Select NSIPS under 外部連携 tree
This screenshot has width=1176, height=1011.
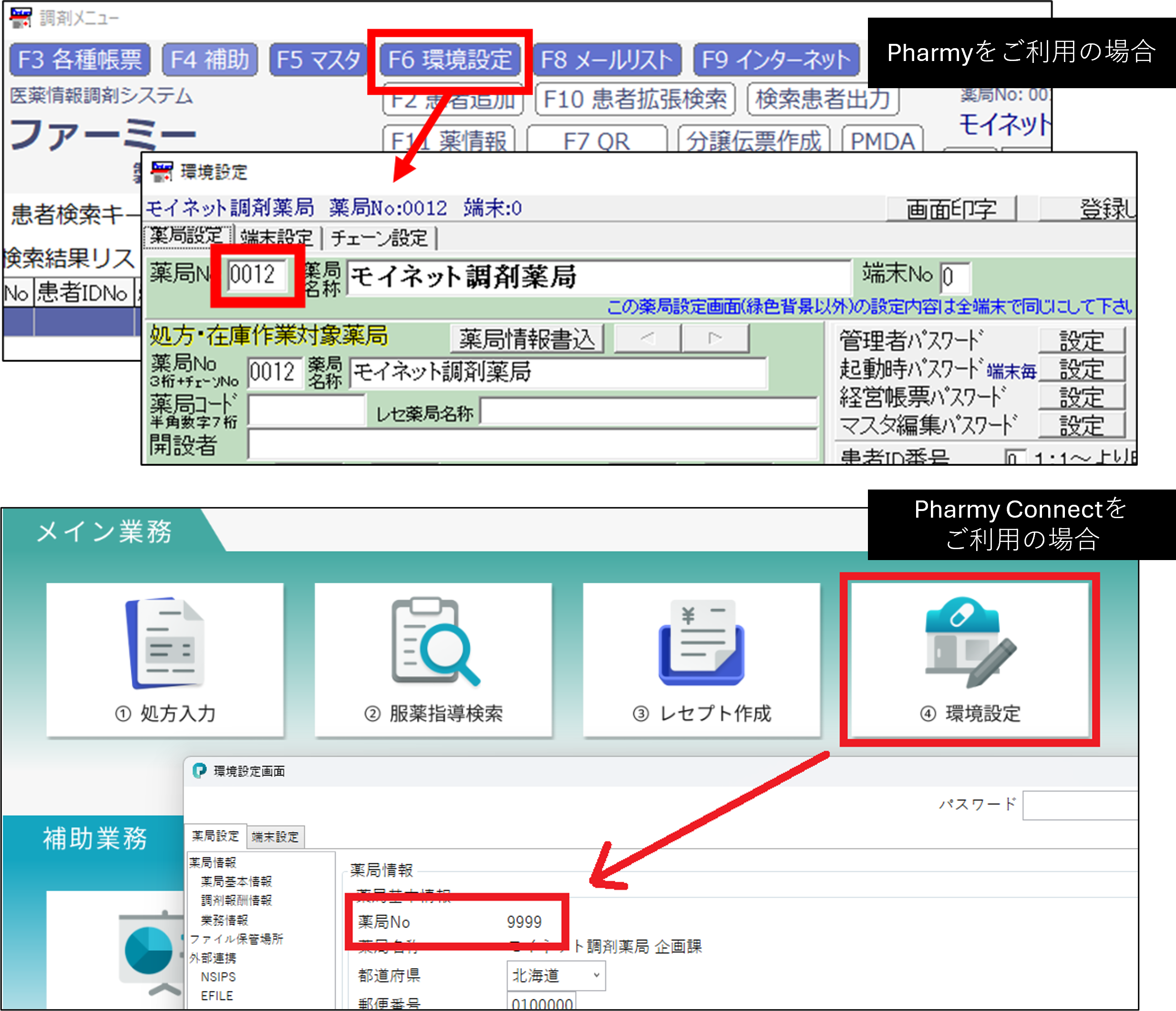[218, 976]
